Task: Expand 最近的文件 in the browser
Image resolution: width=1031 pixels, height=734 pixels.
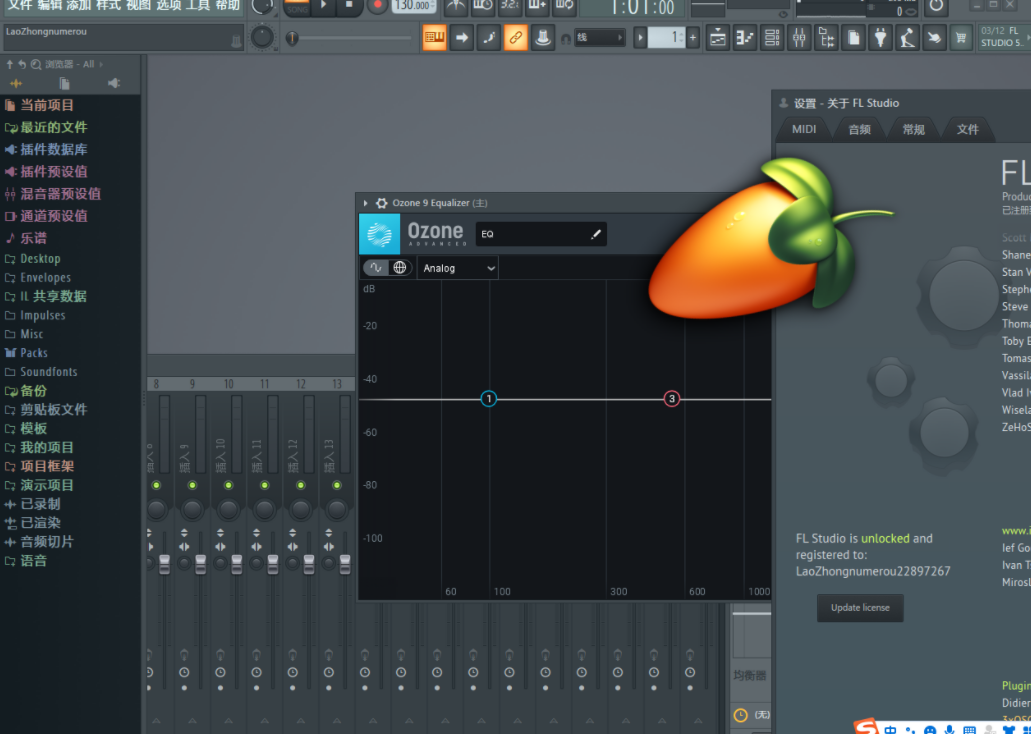Action: tap(45, 128)
